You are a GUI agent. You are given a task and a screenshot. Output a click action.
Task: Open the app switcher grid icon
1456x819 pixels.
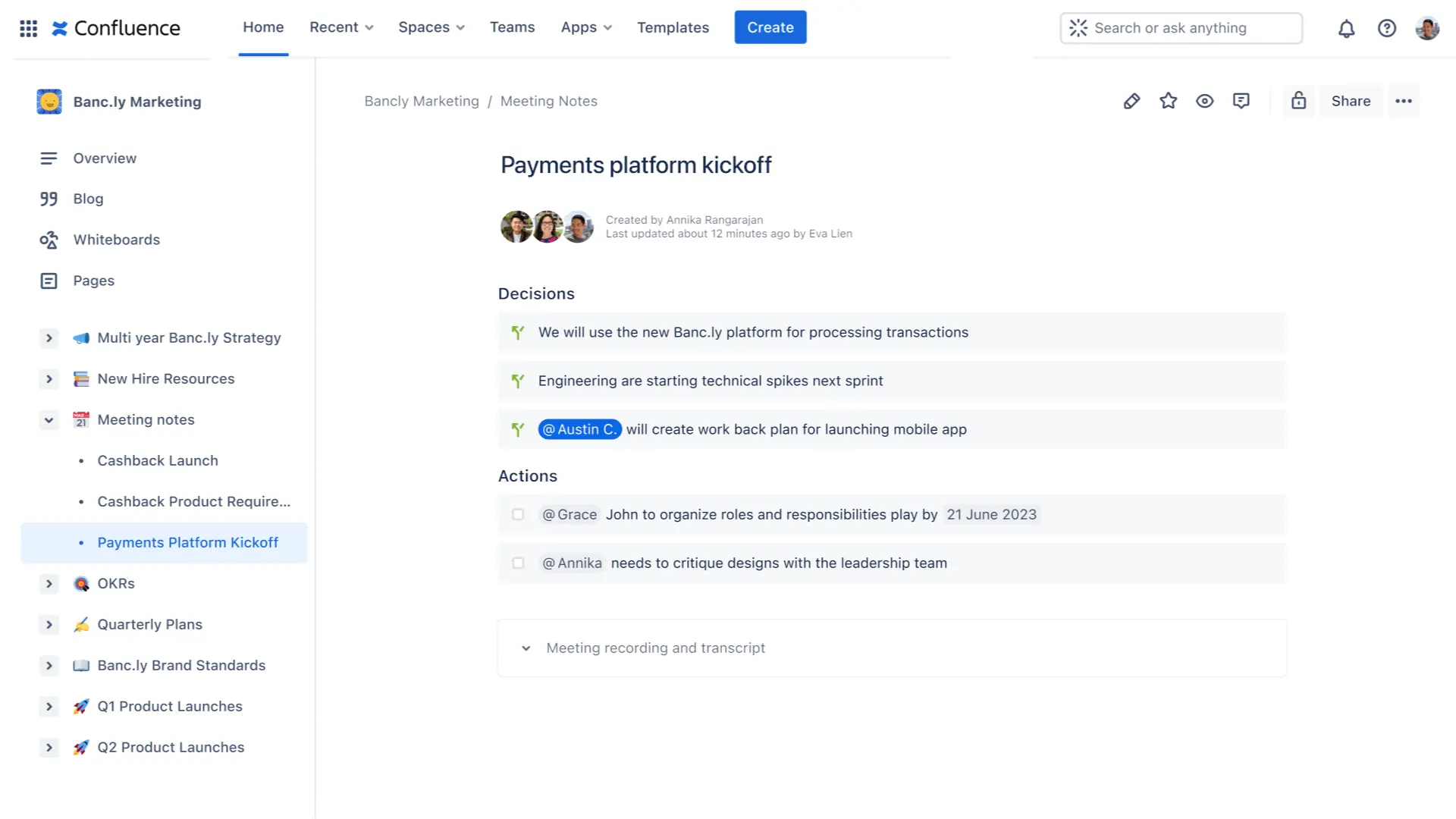[x=28, y=28]
